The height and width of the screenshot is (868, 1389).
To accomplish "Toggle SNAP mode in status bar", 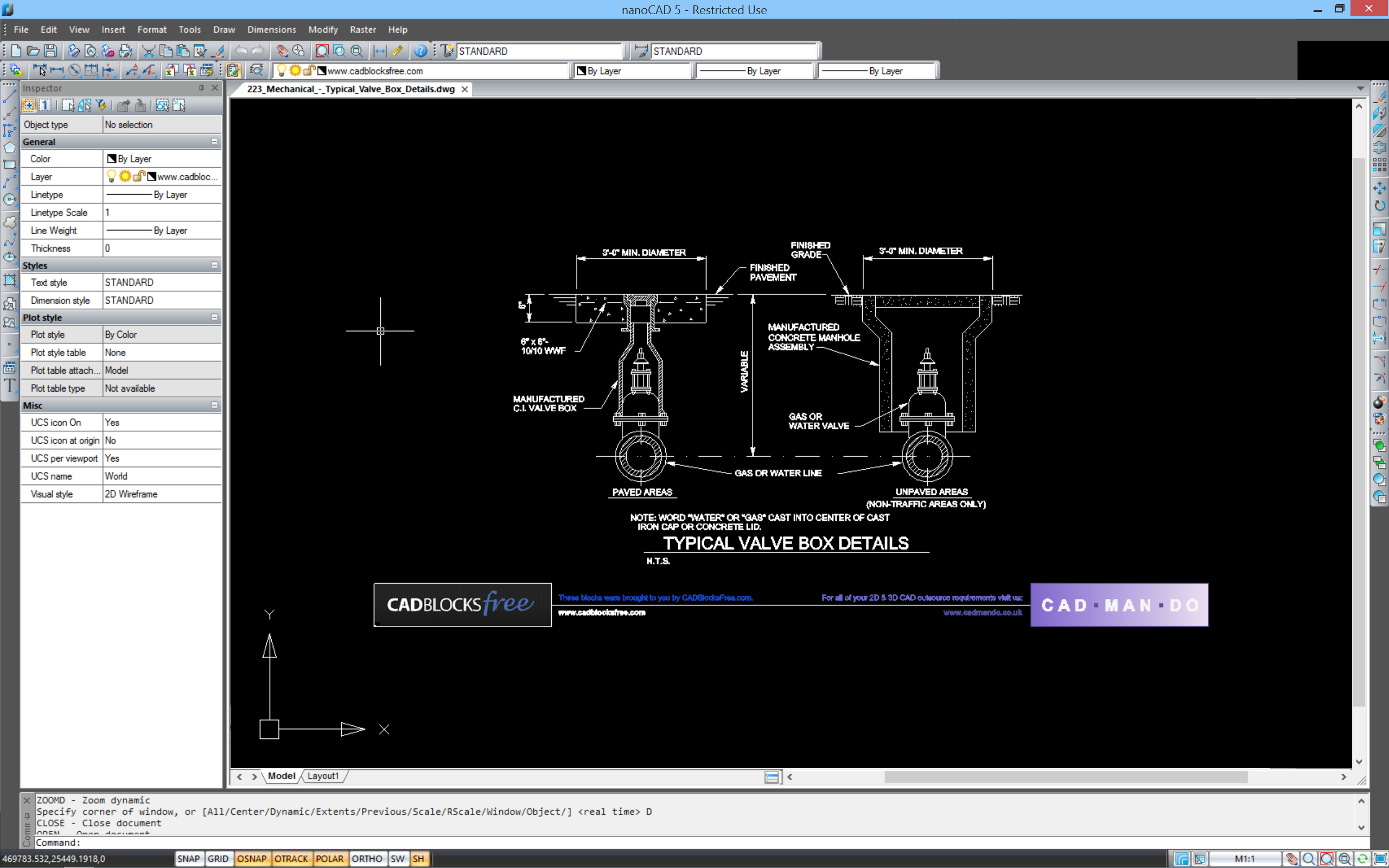I will 188,858.
